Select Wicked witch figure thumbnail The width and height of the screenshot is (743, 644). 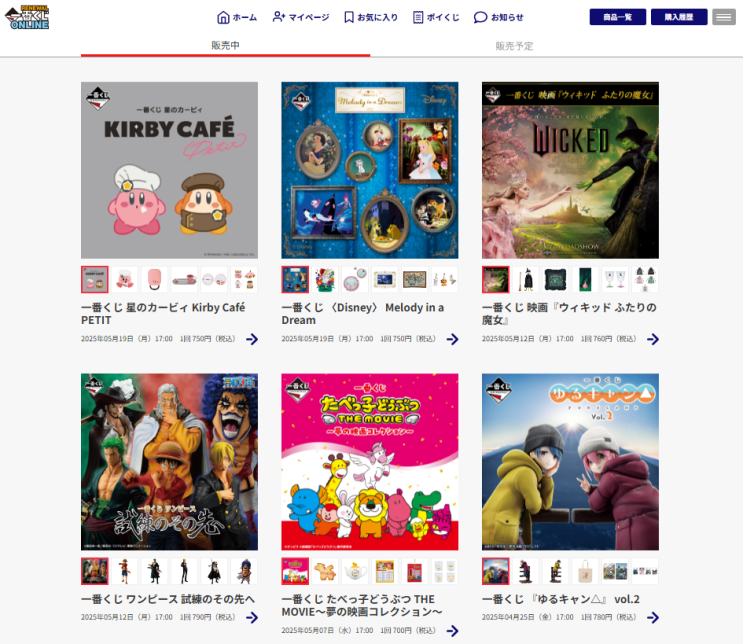526,280
